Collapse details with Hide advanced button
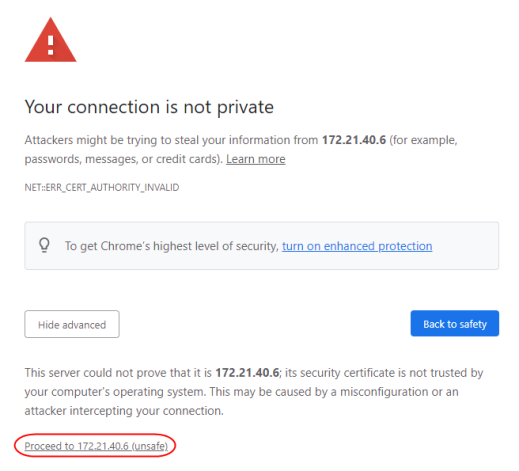 click(x=72, y=324)
